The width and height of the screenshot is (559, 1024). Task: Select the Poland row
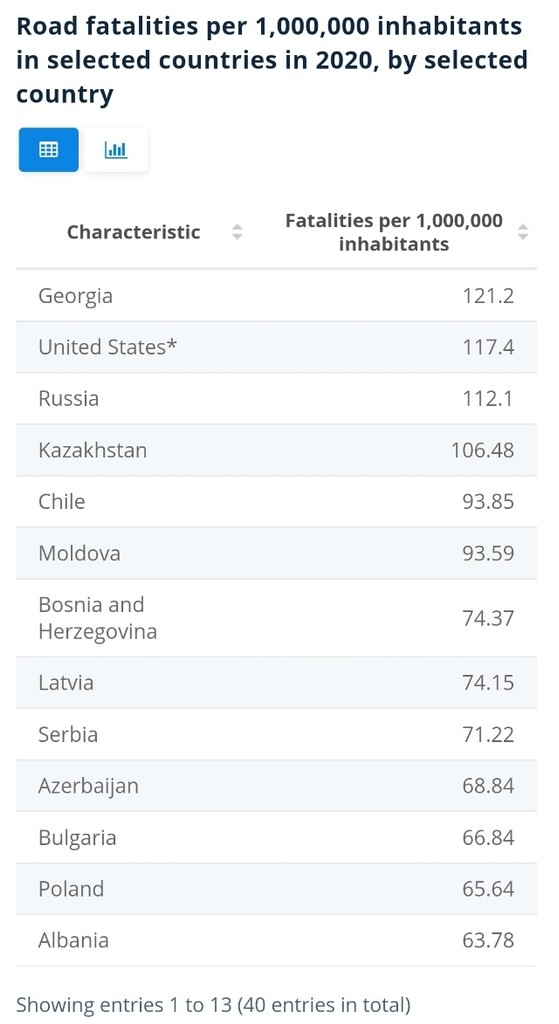(276, 889)
